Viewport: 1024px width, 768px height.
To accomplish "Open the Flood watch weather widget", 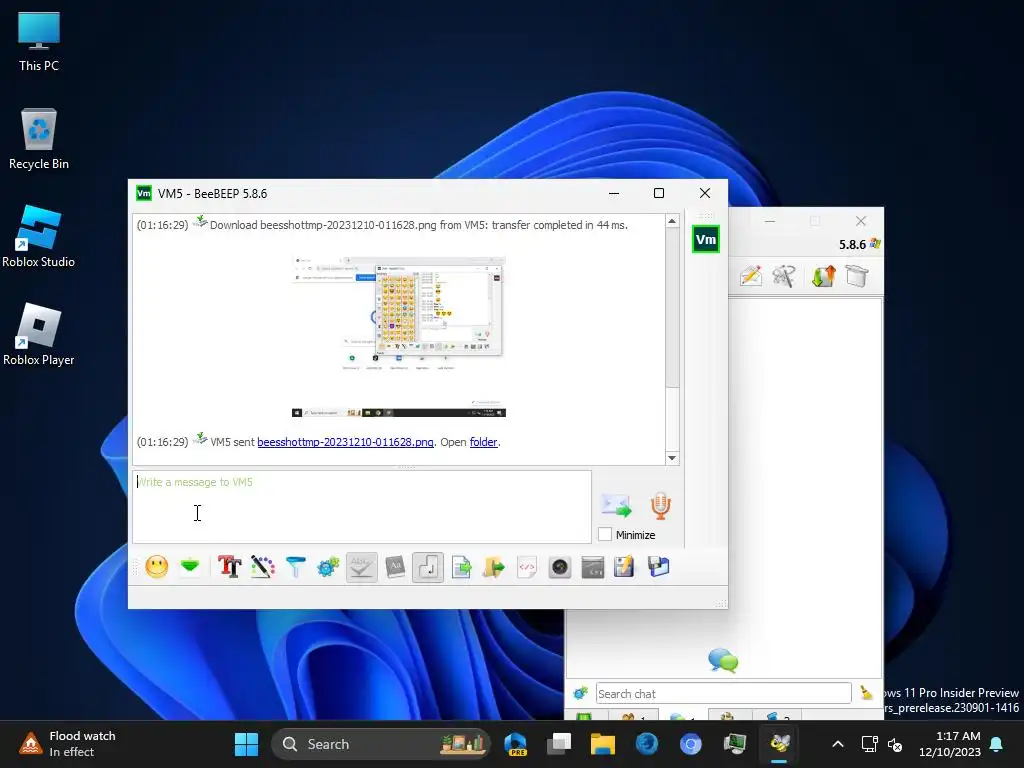I will pyautogui.click(x=67, y=744).
